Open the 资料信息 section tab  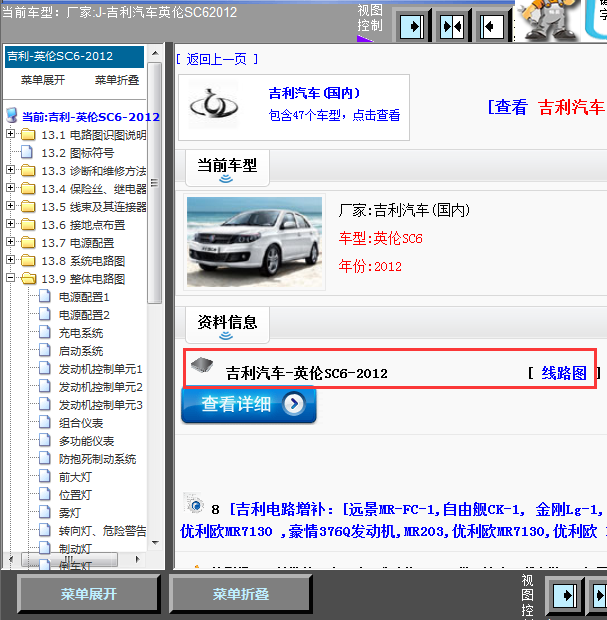tap(227, 325)
